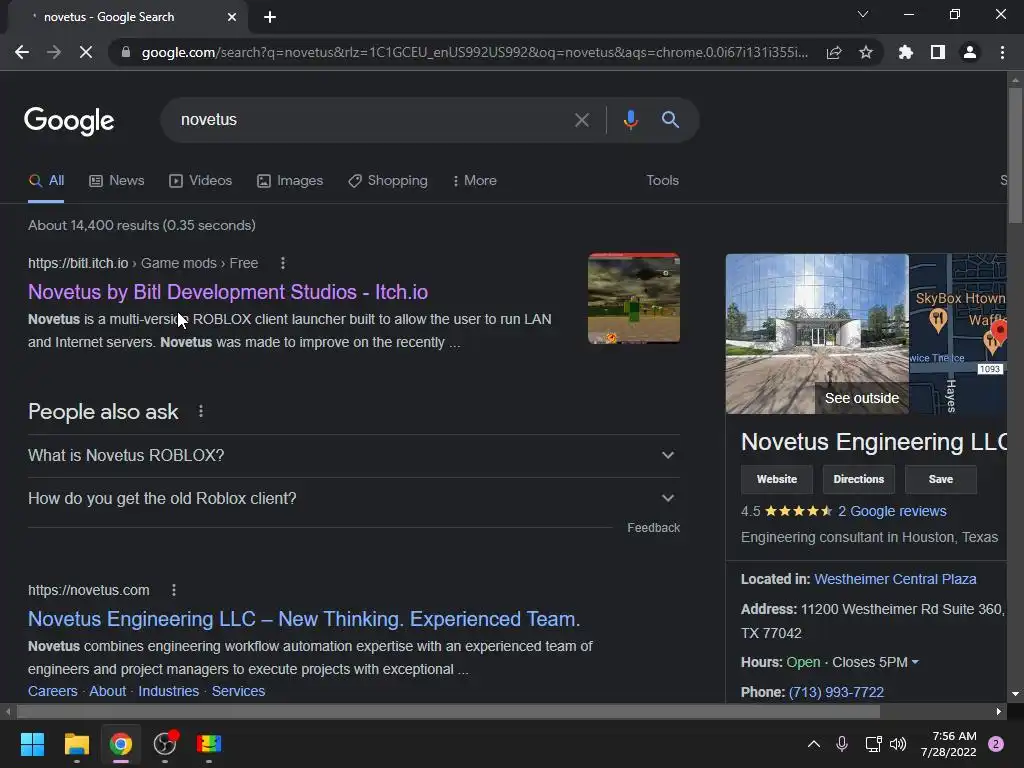Share this page icon
The height and width of the screenshot is (768, 1024).
coord(834,52)
